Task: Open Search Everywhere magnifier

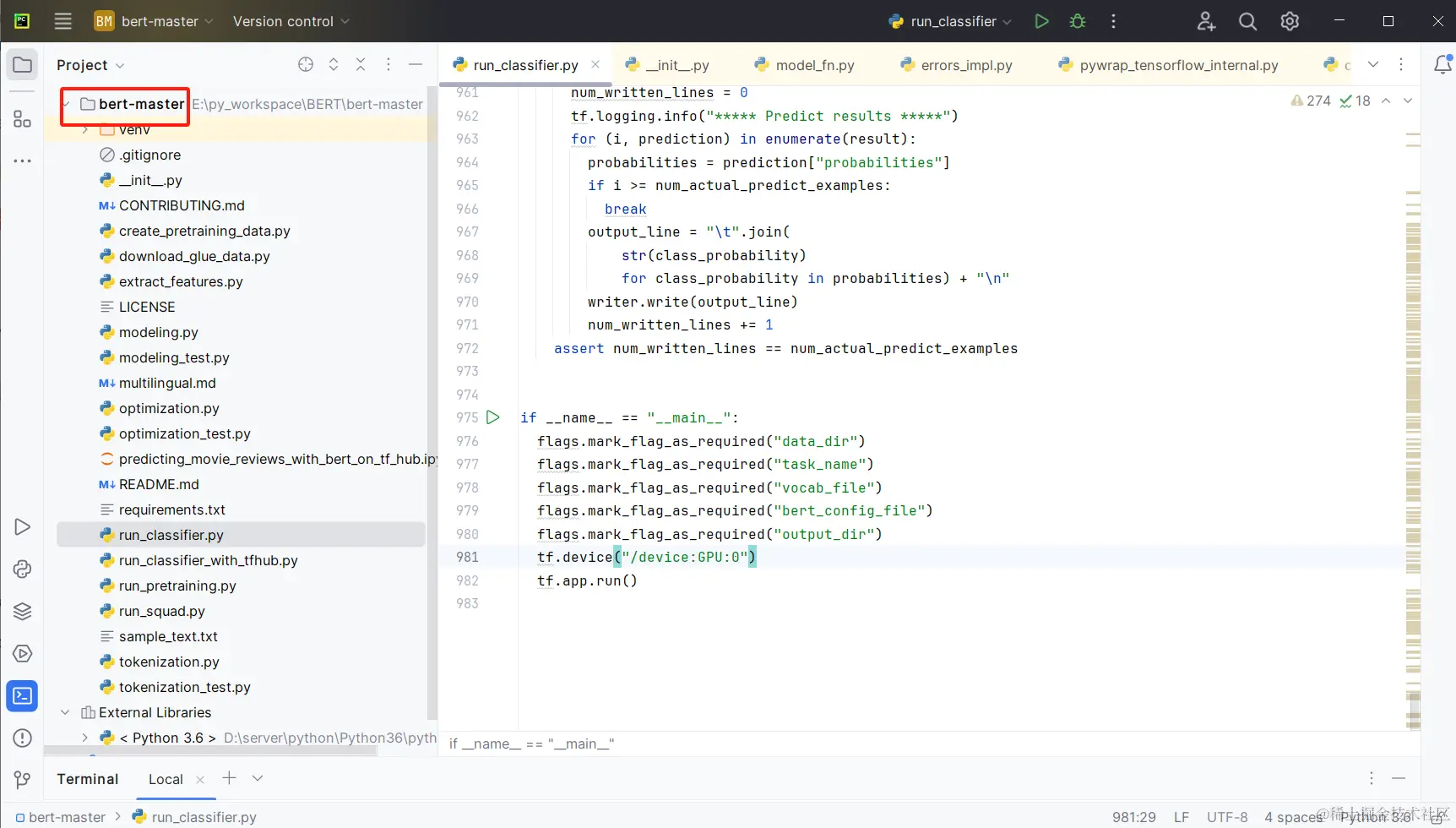Action: 1247,21
